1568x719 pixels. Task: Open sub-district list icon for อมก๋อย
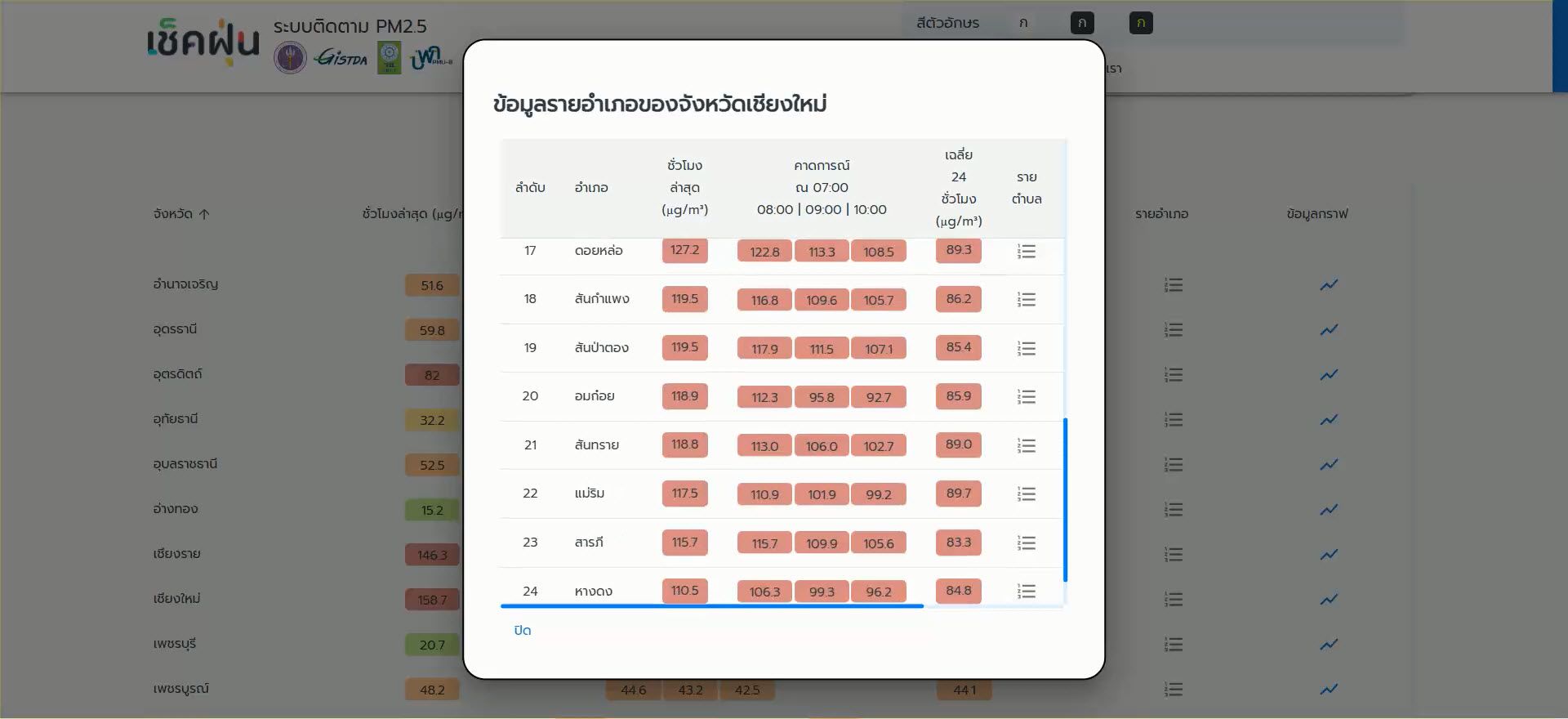coord(1027,397)
